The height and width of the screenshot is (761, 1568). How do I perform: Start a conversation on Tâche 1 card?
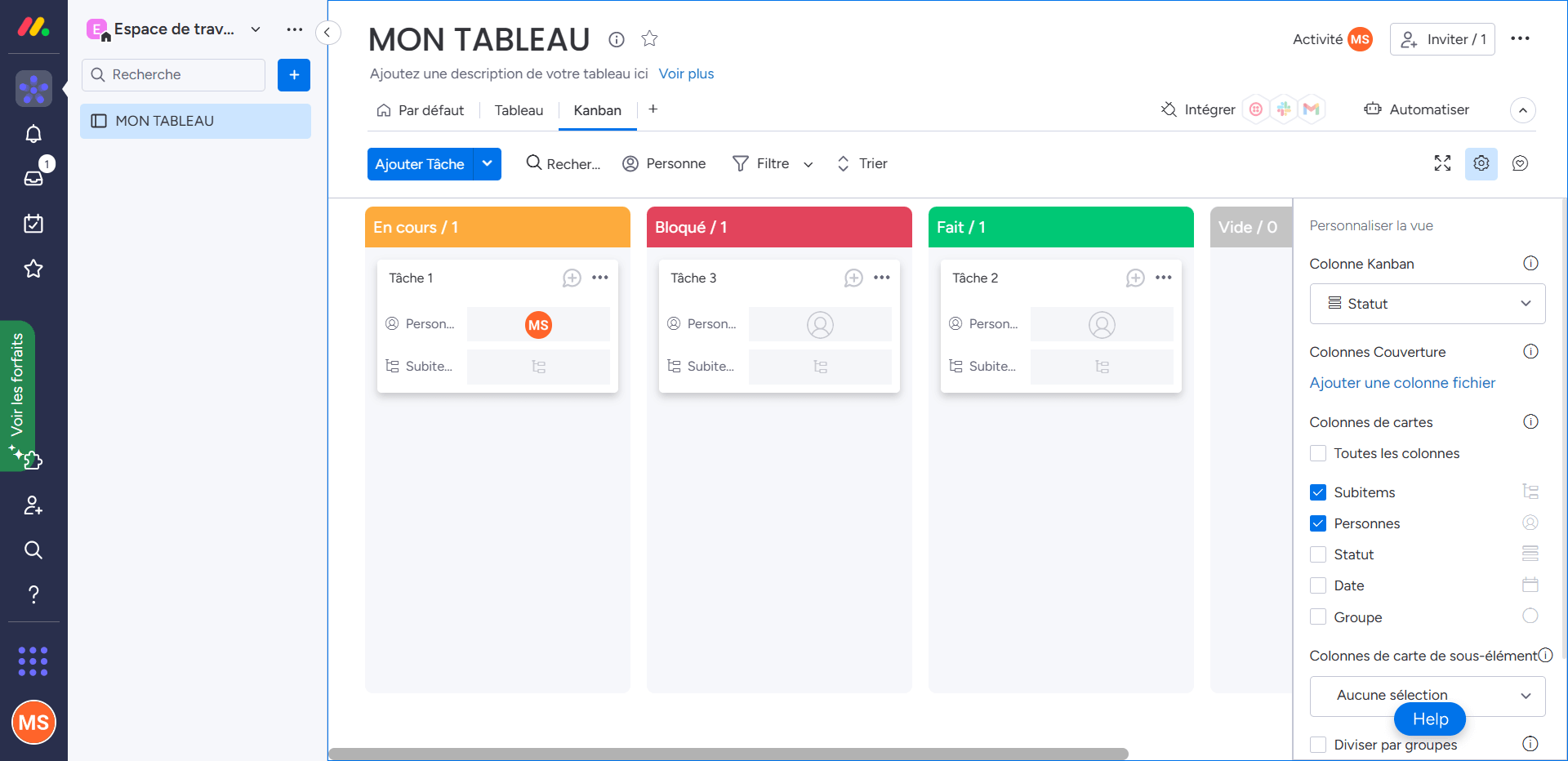572,278
